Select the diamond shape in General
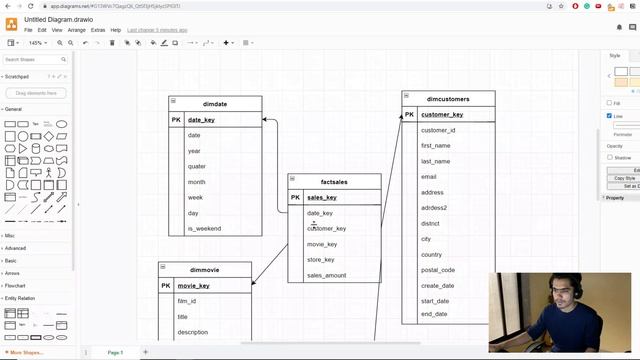This screenshot has height=360, width=640. click(49, 136)
